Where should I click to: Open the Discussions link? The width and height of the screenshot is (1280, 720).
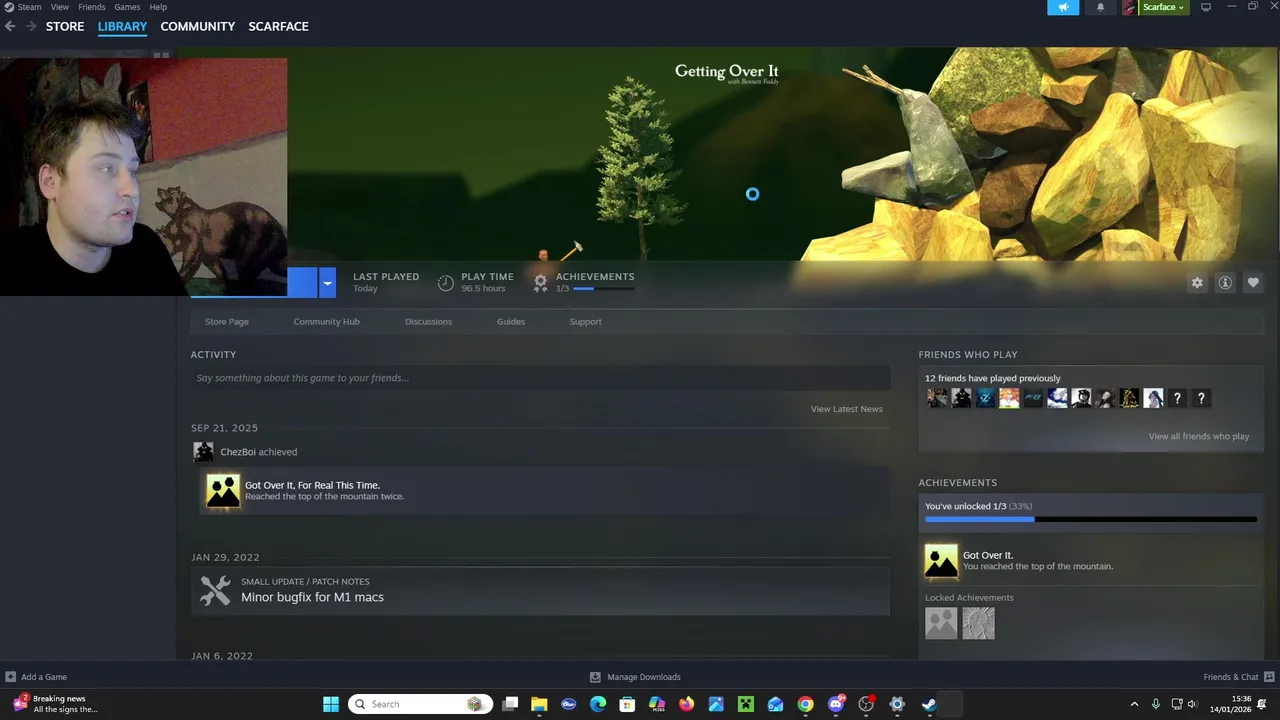(x=428, y=321)
